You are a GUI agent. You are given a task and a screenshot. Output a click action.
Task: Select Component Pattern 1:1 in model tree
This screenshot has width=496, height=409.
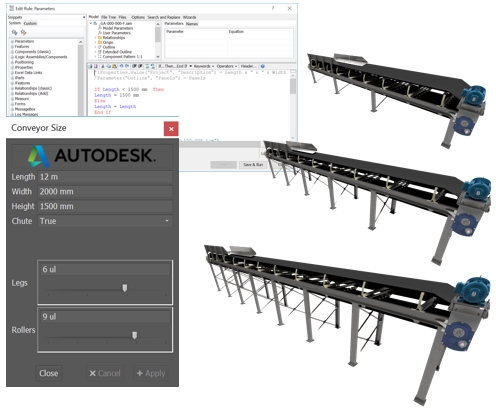tap(122, 57)
